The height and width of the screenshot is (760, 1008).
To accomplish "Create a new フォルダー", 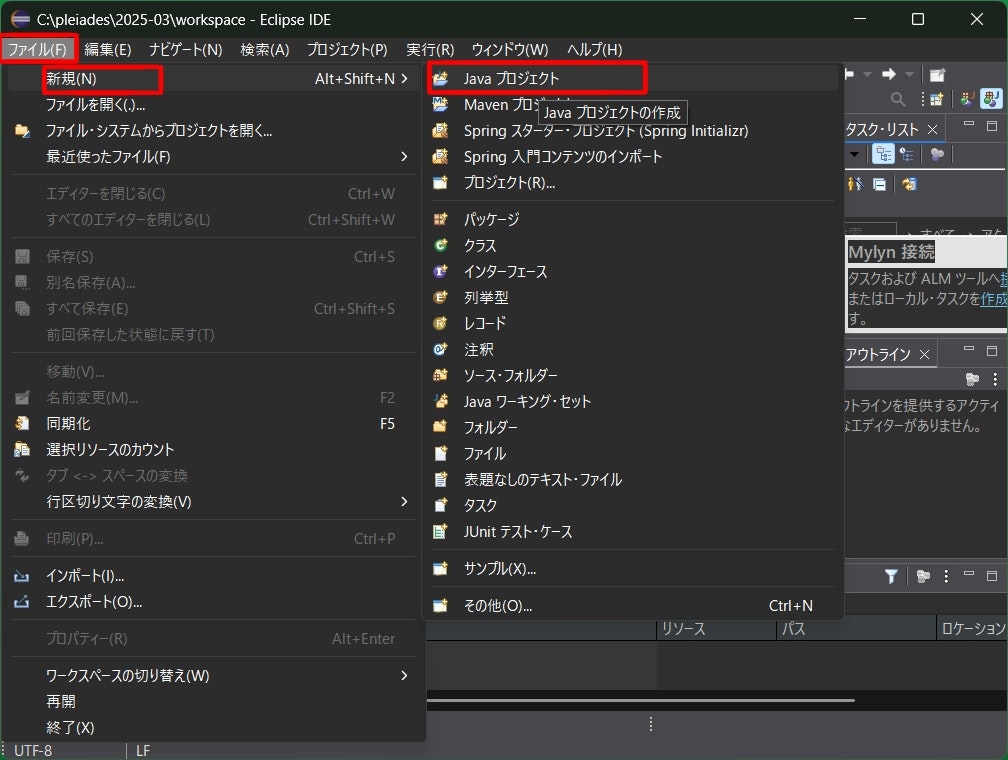I will pos(633,428).
